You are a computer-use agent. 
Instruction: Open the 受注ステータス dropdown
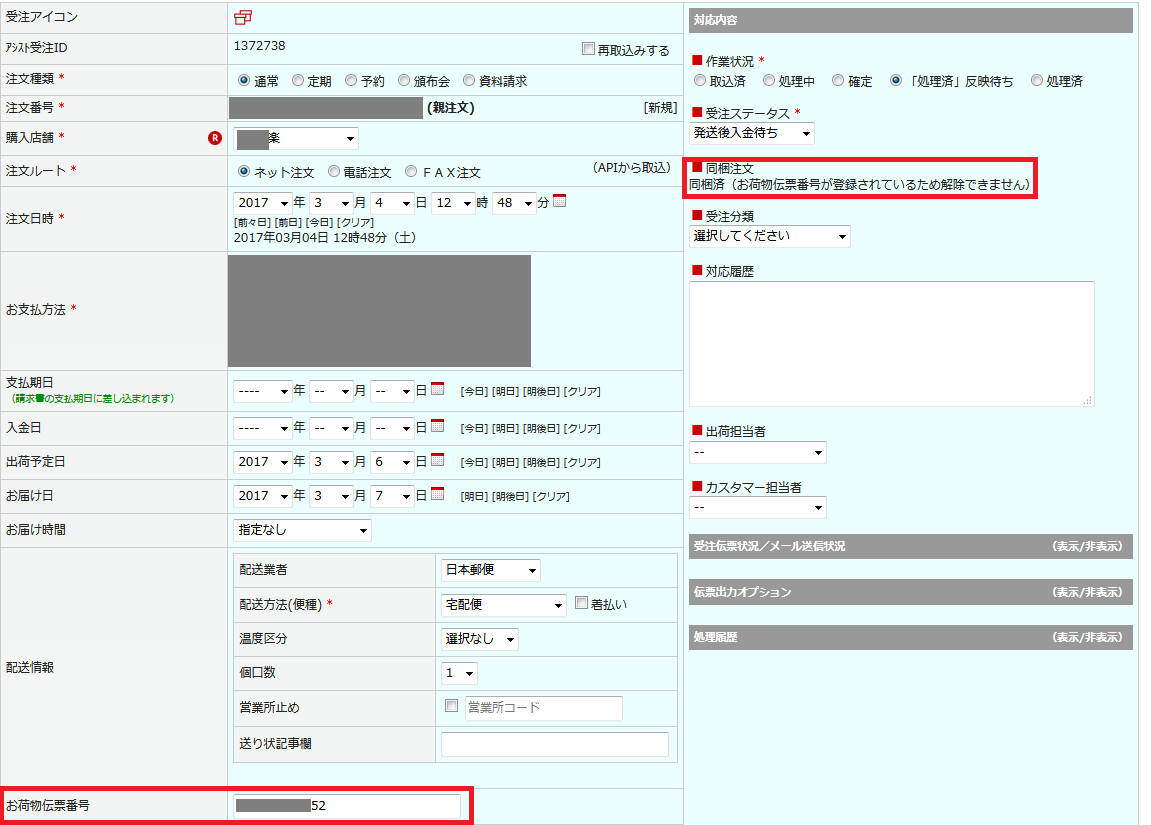(751, 133)
